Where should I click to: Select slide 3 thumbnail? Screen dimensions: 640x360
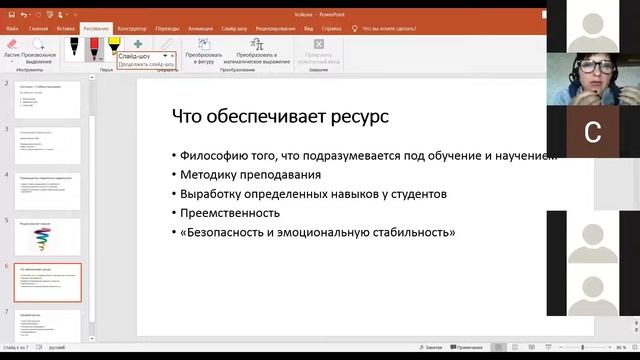click(47, 146)
